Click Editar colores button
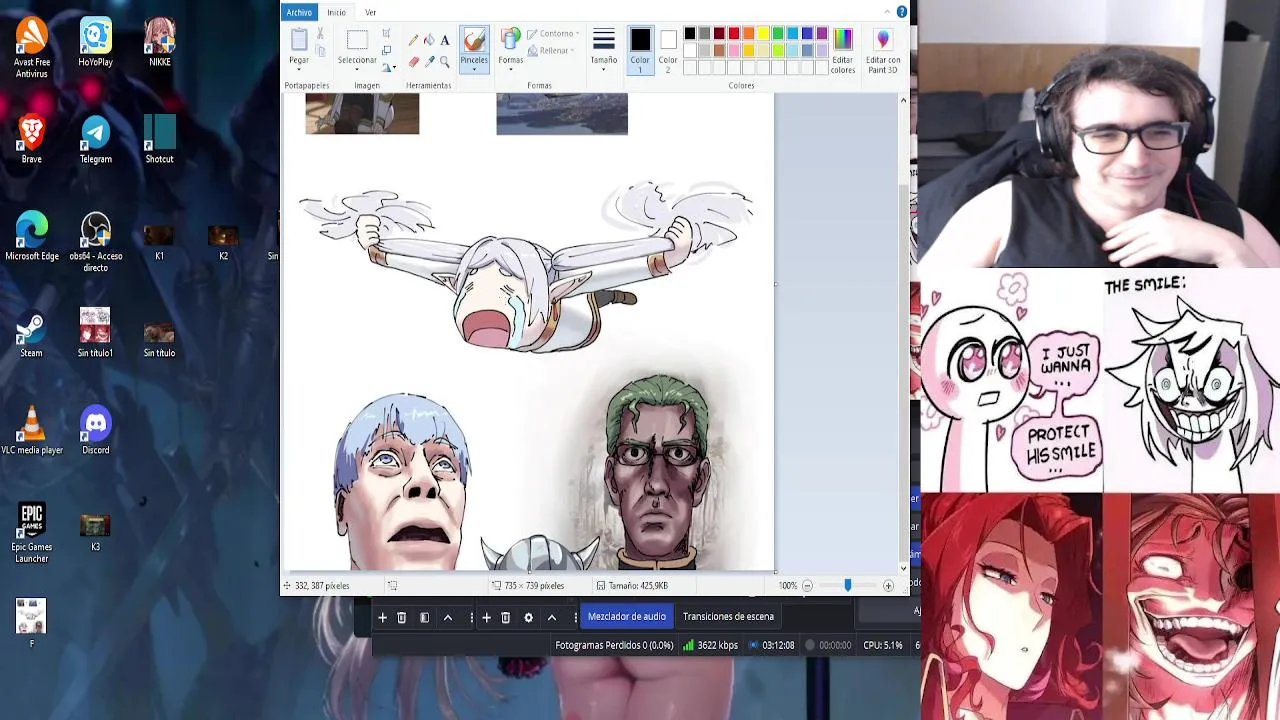 [x=843, y=51]
